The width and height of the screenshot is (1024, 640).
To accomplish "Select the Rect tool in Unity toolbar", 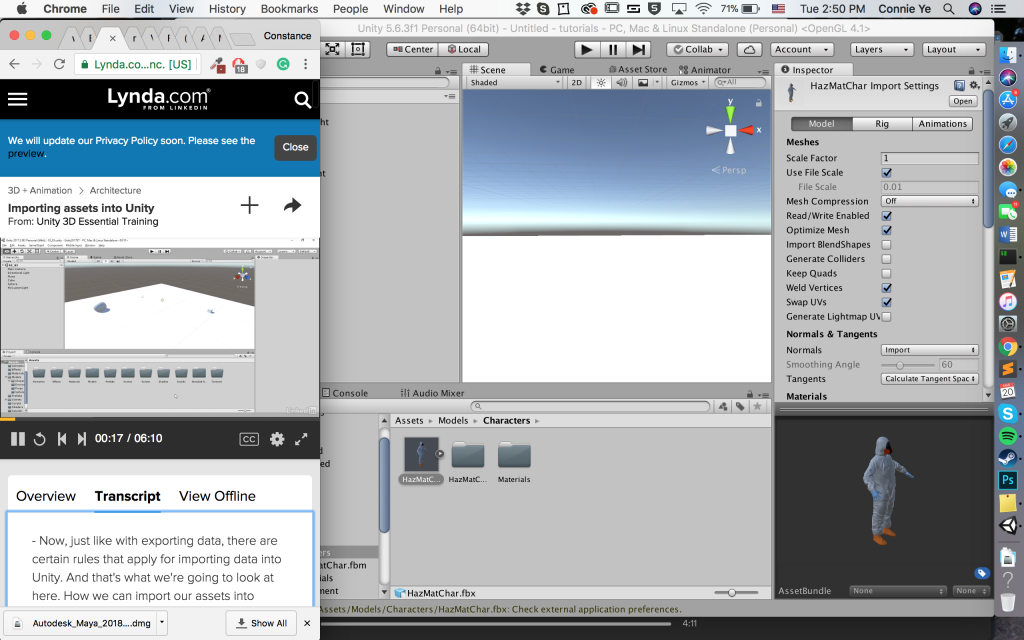I will point(358,50).
